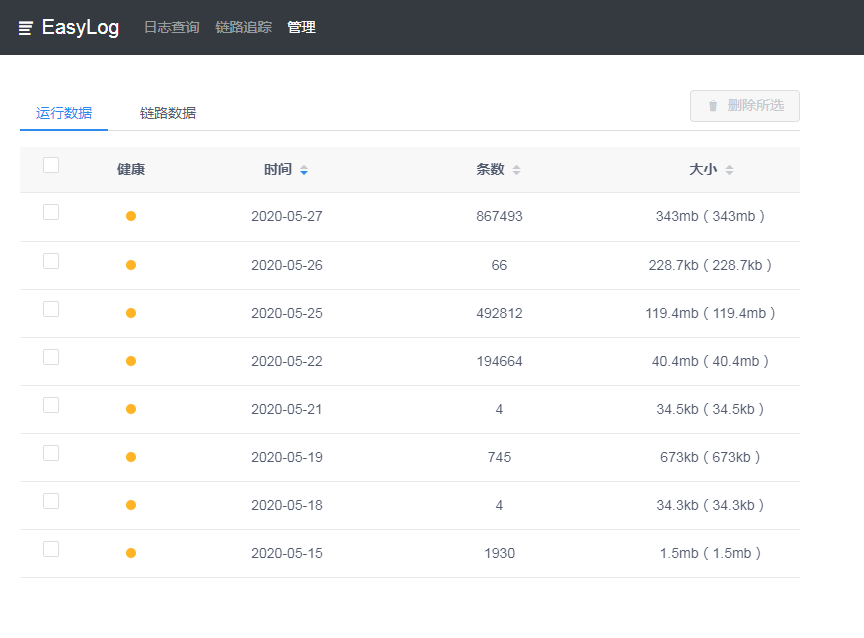Image resolution: width=864 pixels, height=638 pixels.
Task: Select the 2020-05-25 row checkbox
Action: tap(51, 309)
